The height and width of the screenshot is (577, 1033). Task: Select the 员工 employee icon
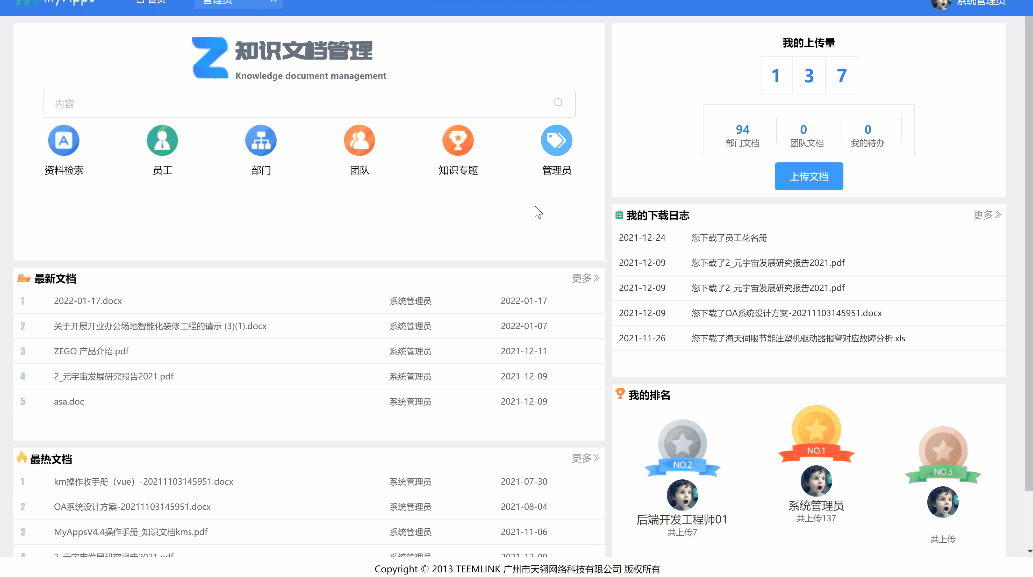pyautogui.click(x=162, y=141)
